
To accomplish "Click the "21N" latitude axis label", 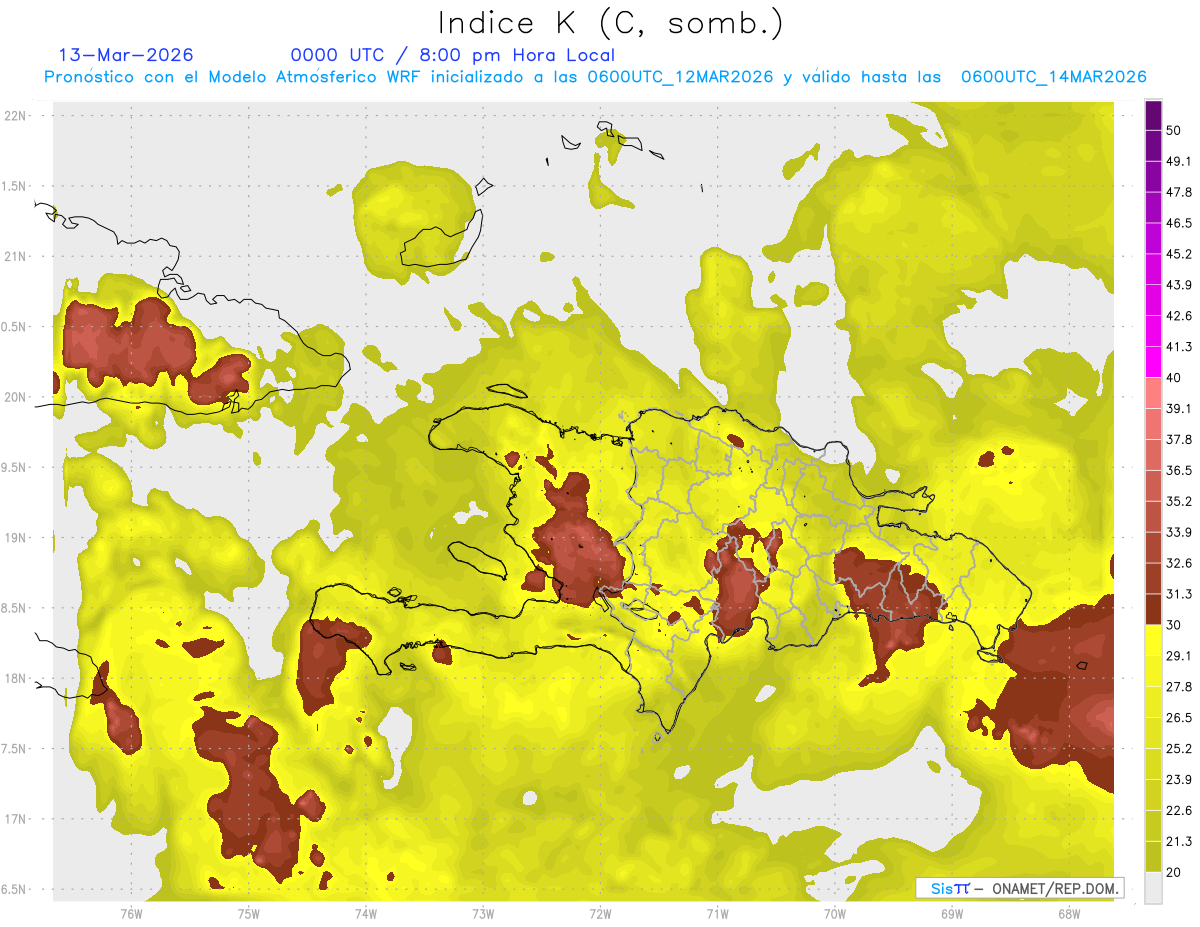I will [x=15, y=257].
